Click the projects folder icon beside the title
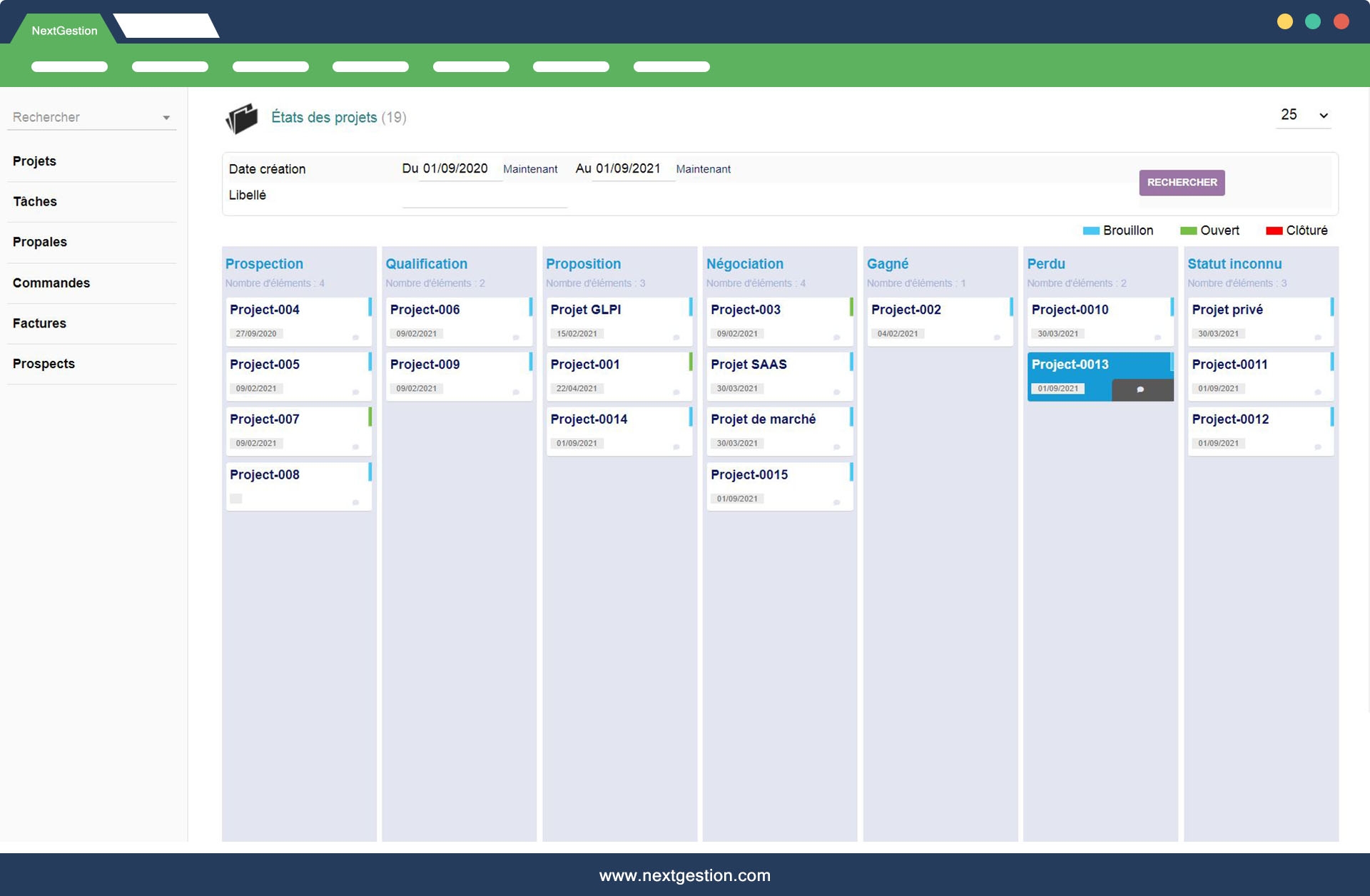This screenshot has height=896, width=1370. 241,118
